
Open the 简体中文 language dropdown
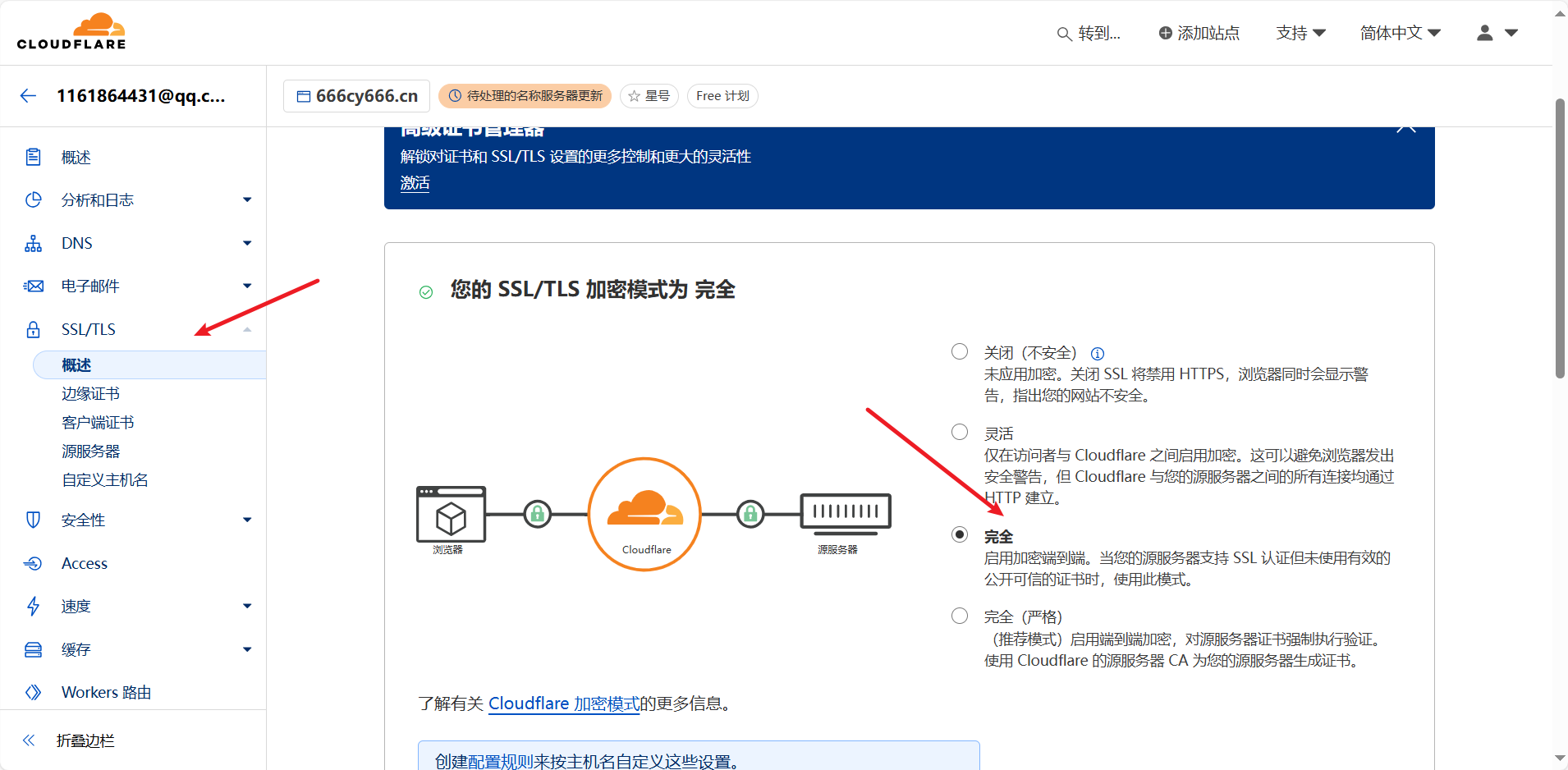click(1400, 33)
